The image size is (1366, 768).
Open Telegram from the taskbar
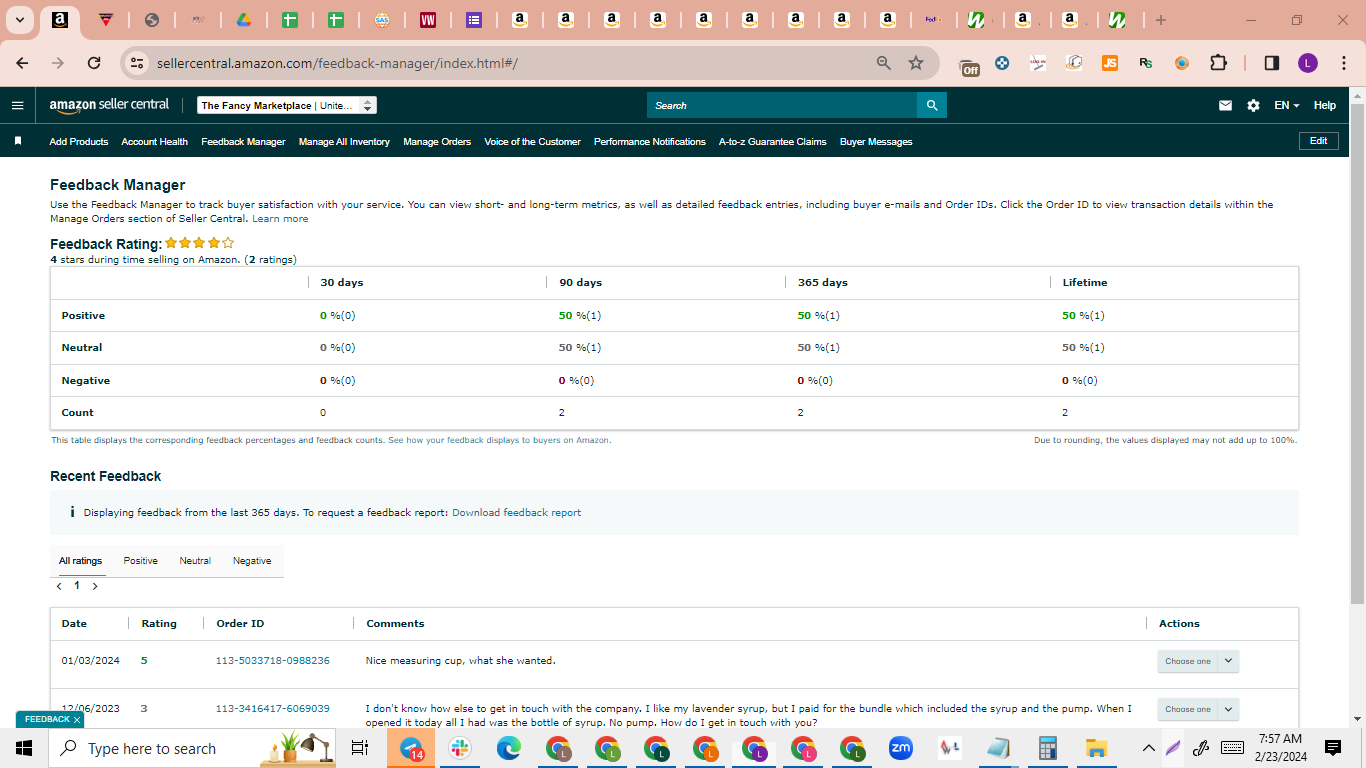pos(411,748)
